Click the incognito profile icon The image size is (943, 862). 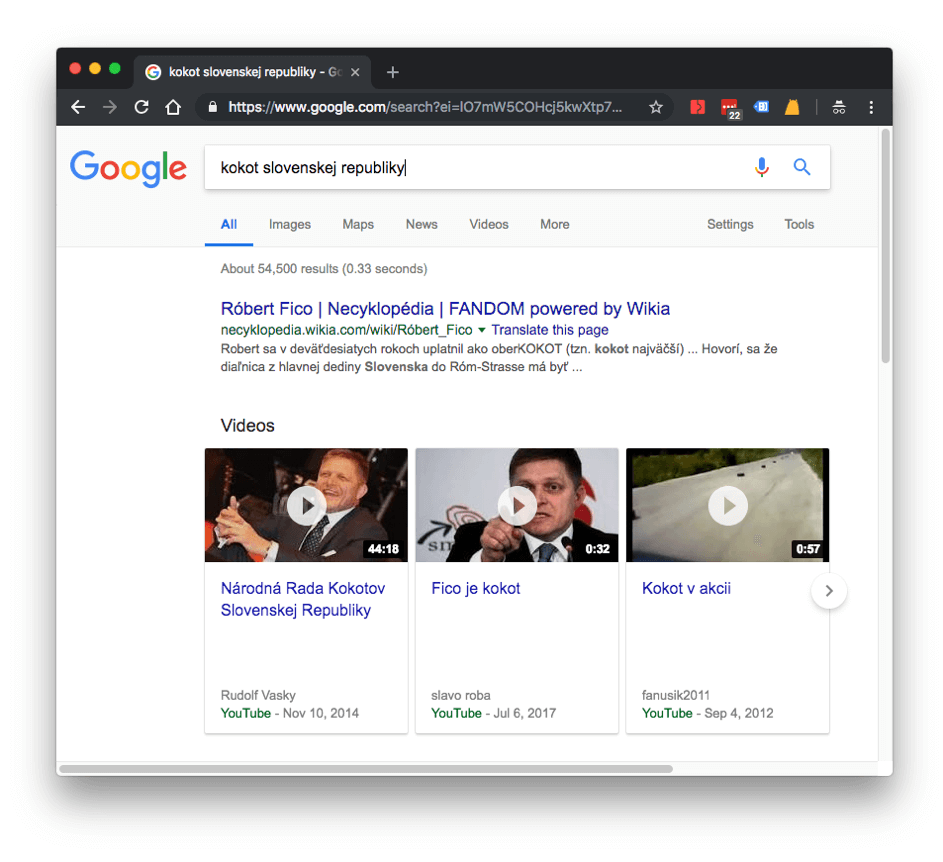pos(839,107)
